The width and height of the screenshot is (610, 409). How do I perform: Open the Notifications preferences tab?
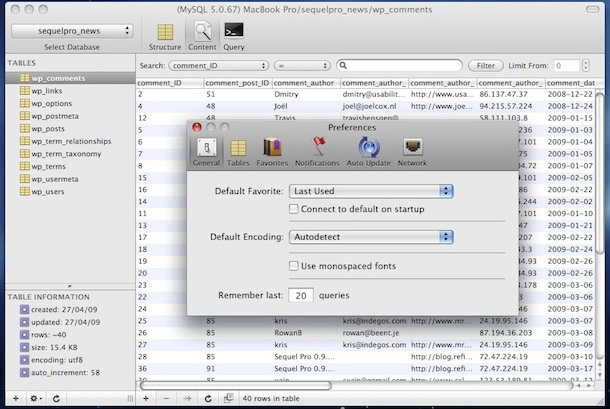click(x=317, y=152)
